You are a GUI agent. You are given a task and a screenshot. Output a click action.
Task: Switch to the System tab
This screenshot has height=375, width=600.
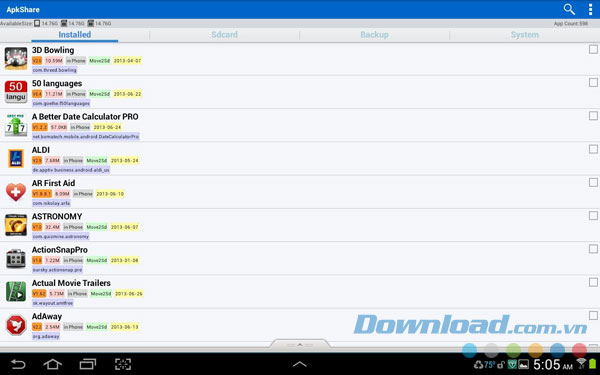pos(525,34)
